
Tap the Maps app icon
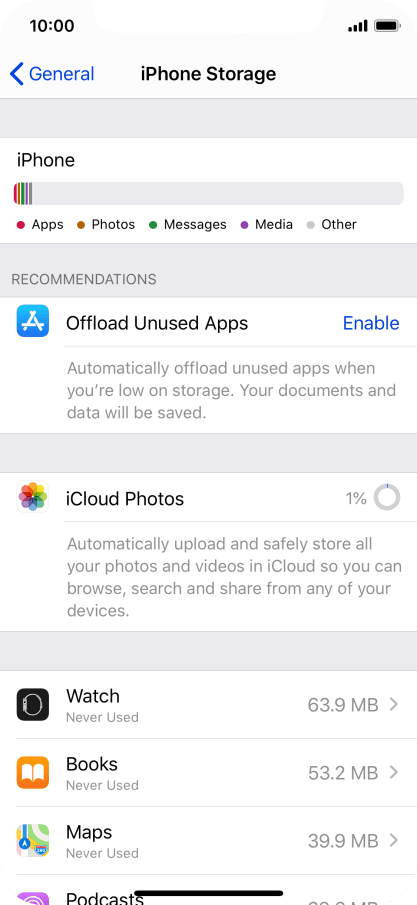pyautogui.click(x=32, y=840)
